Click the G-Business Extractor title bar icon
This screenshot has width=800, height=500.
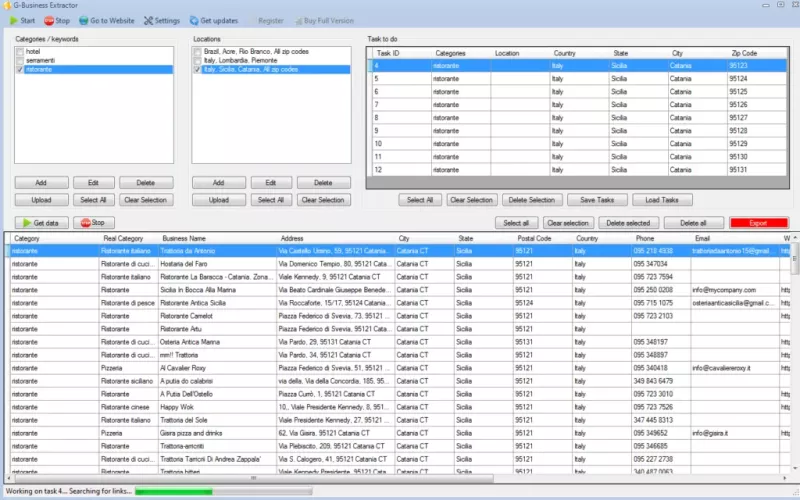pyautogui.click(x=6, y=6)
